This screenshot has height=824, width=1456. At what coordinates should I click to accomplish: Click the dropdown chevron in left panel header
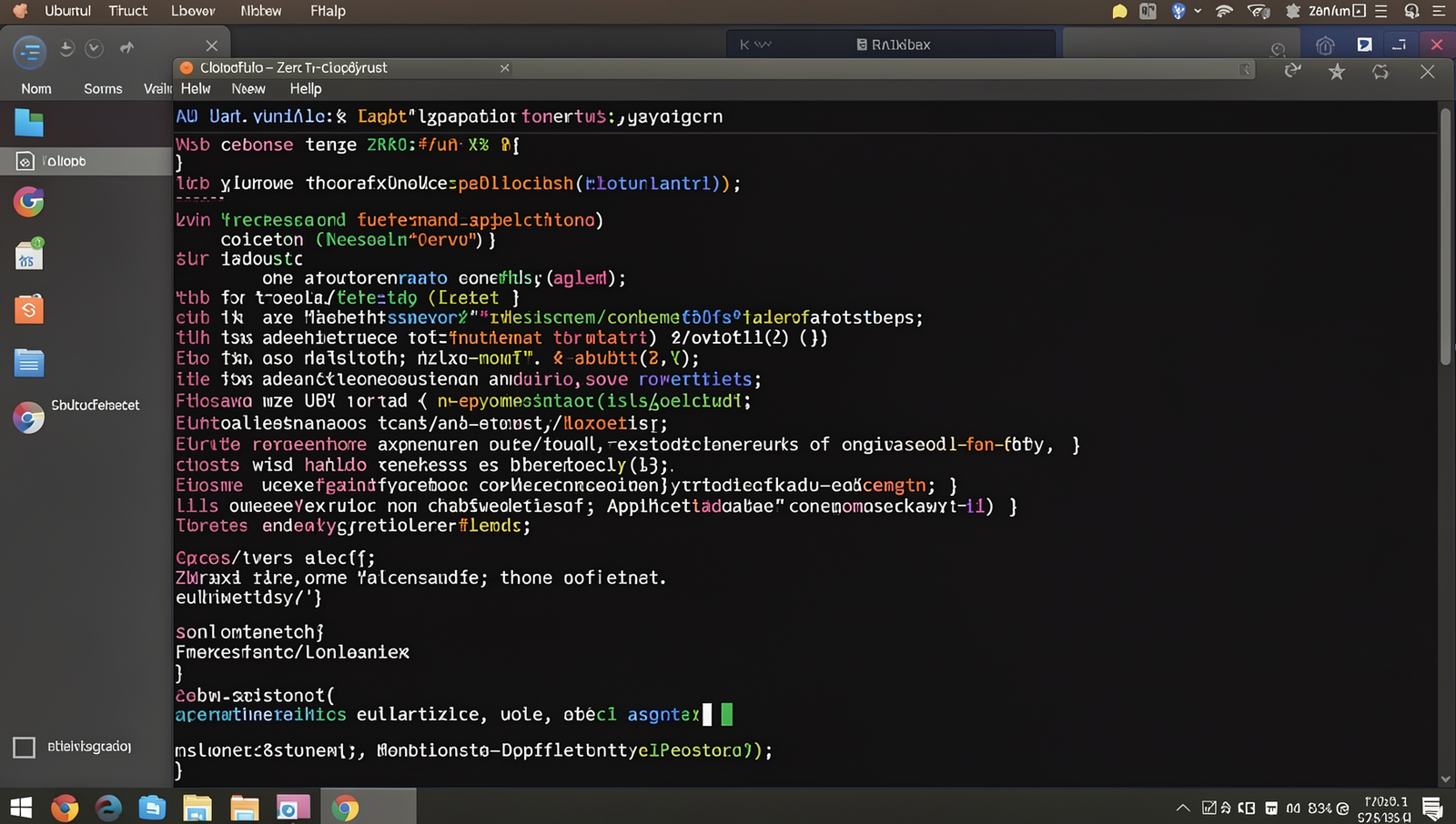[94, 48]
